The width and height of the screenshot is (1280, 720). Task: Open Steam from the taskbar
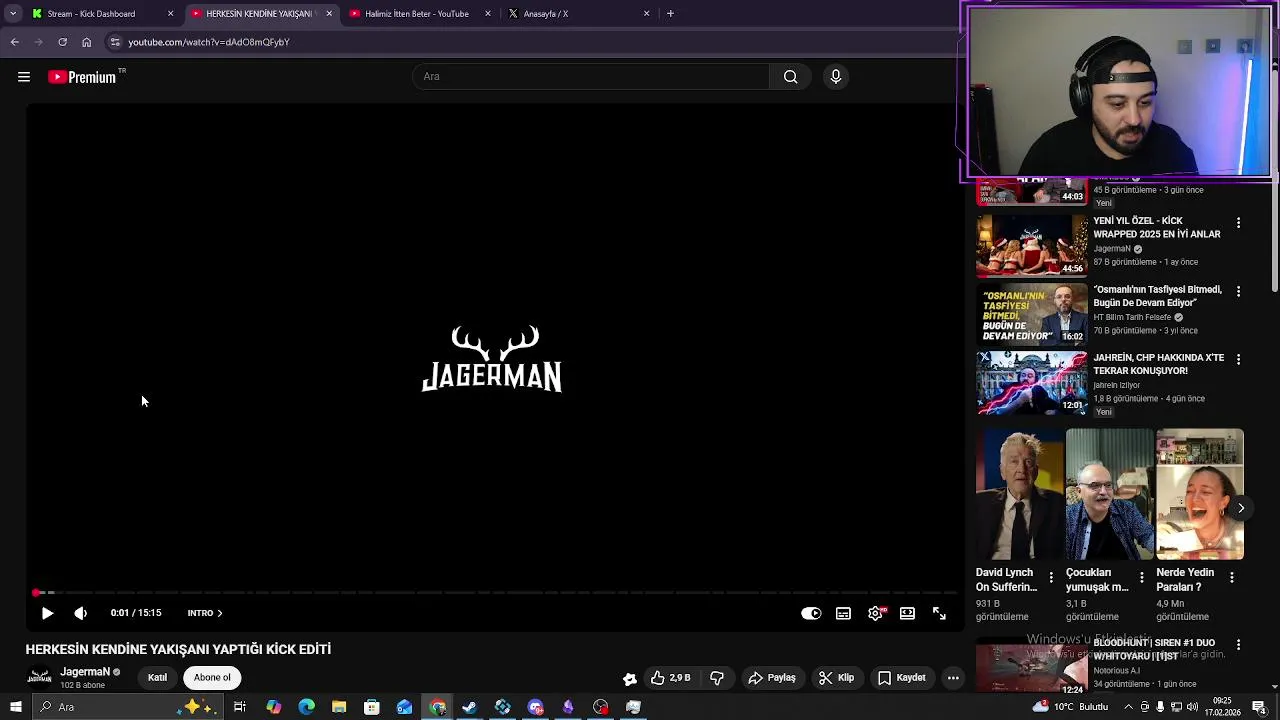[470, 707]
